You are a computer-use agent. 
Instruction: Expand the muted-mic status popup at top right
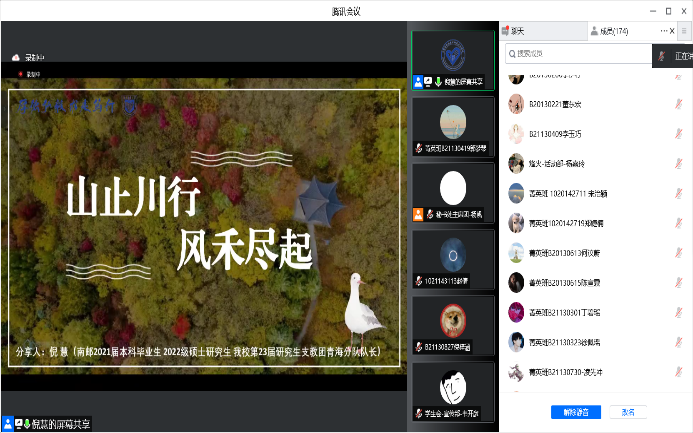point(672,54)
